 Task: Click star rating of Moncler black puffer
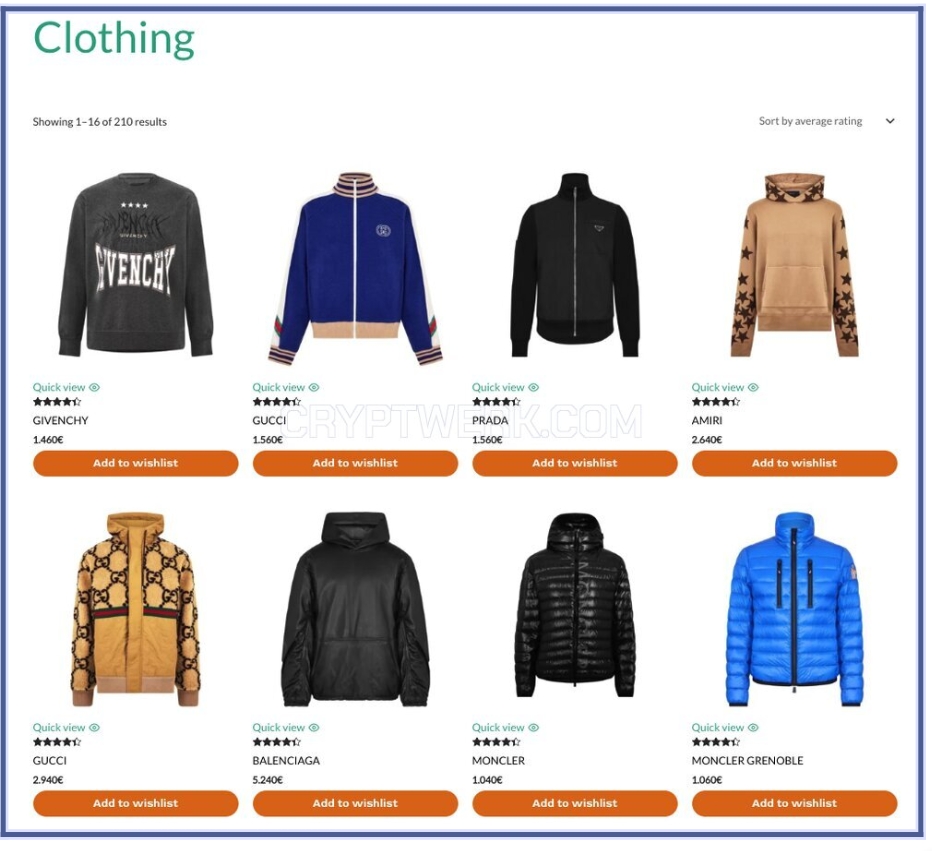tap(496, 742)
